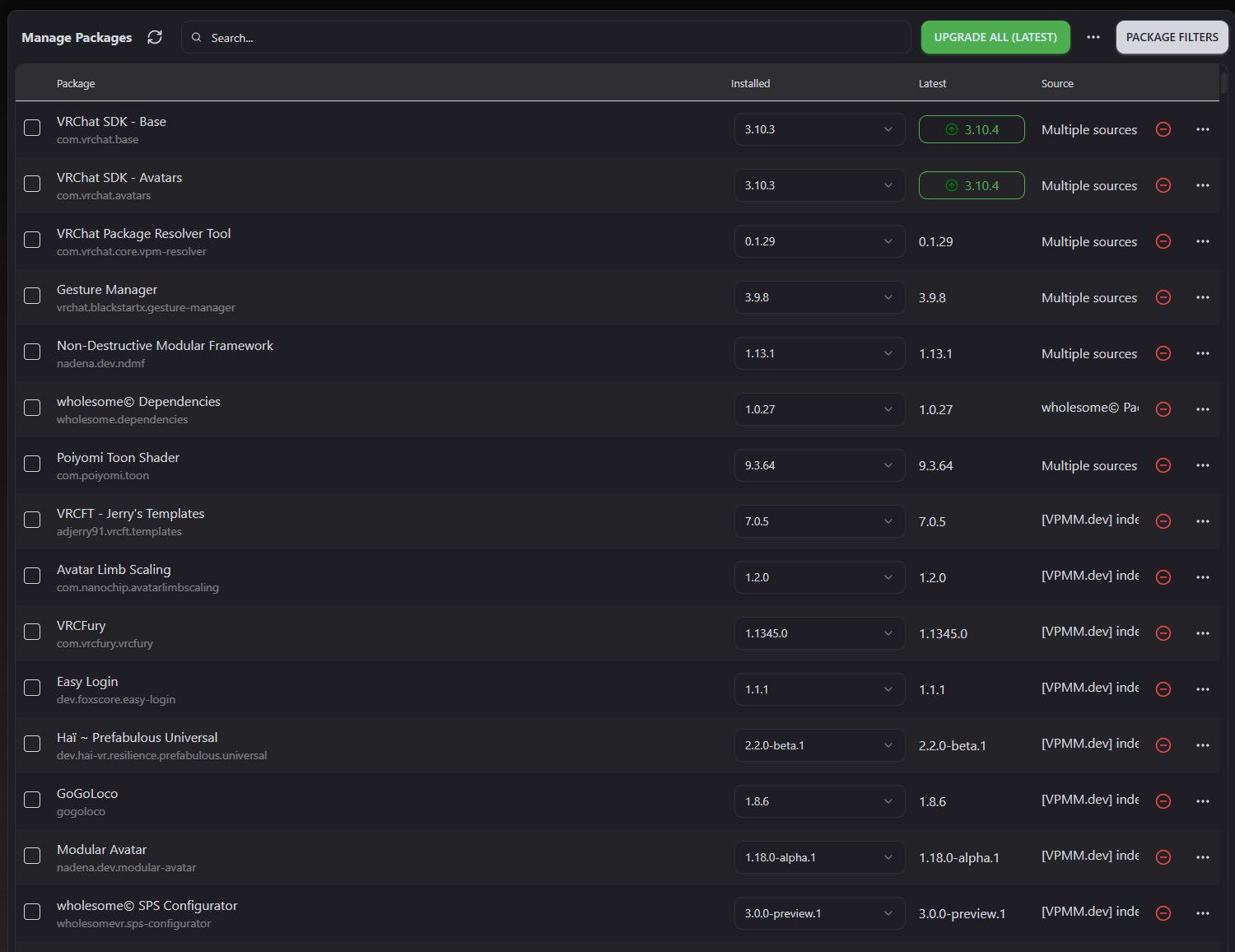The image size is (1235, 952).
Task: Open more options for GoGoLoco
Action: click(x=1203, y=801)
